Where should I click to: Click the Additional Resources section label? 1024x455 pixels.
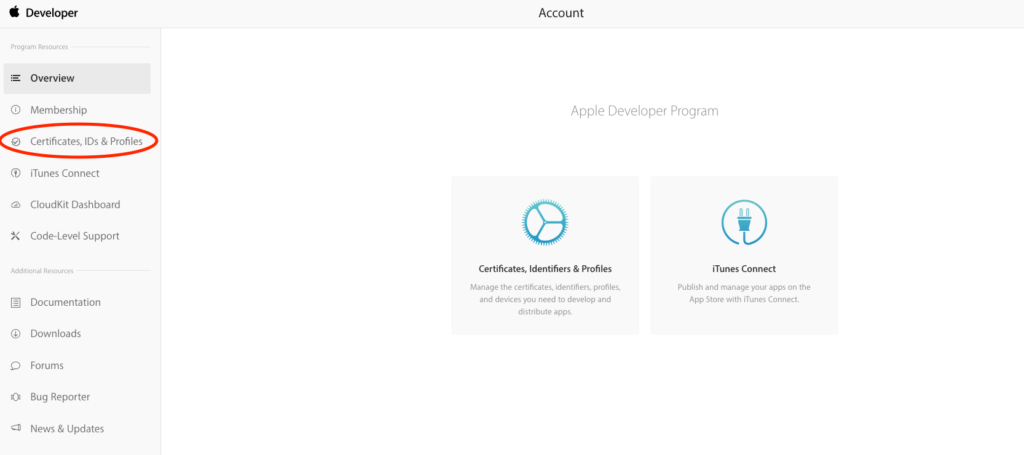coord(42,271)
